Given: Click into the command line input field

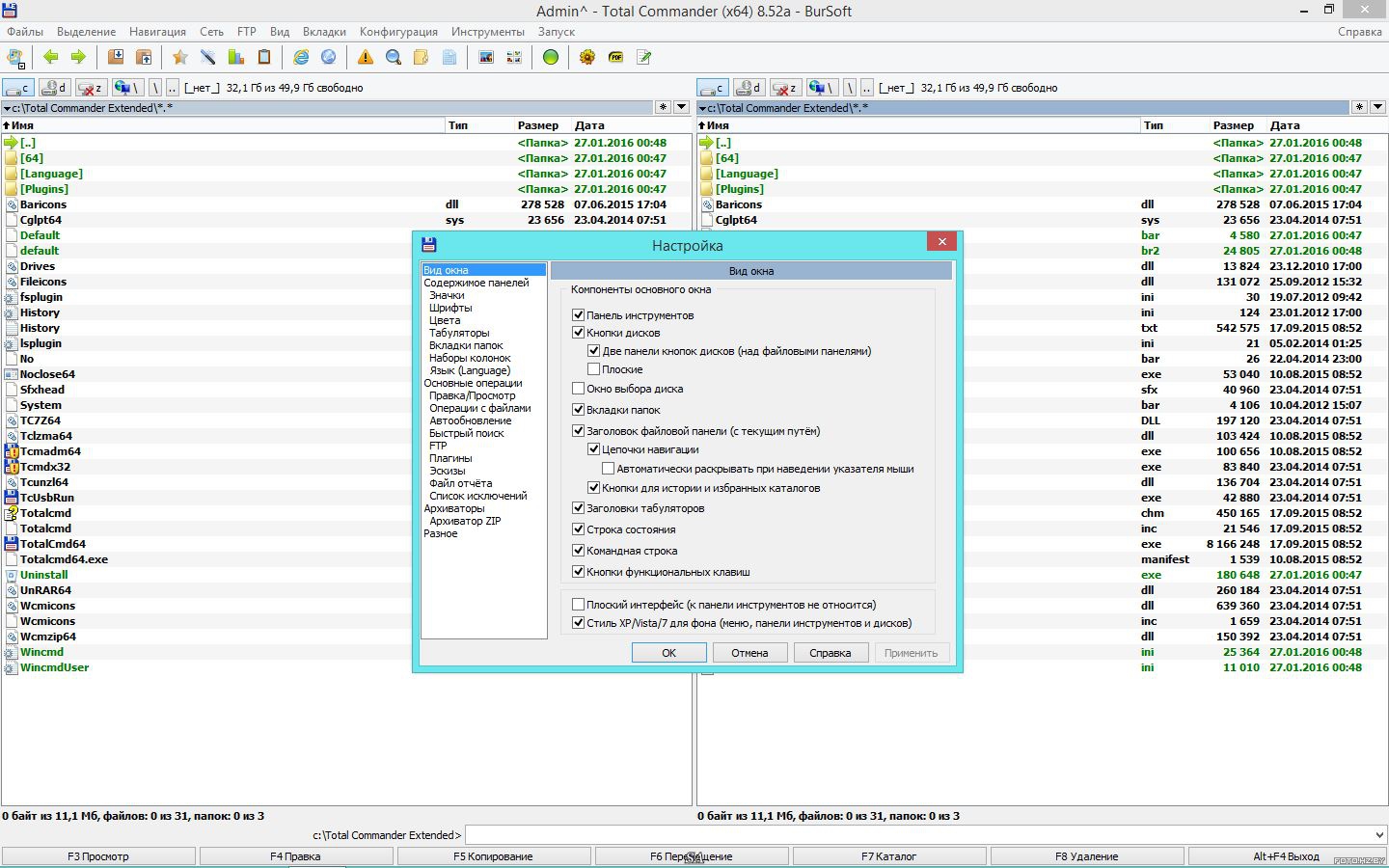Looking at the screenshot, I should pyautogui.click(x=917, y=834).
